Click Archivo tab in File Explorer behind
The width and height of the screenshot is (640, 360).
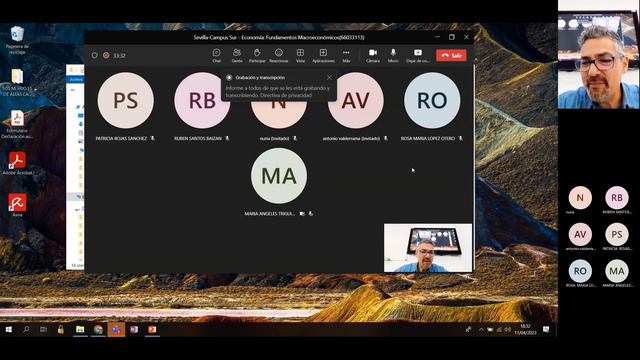[76, 79]
